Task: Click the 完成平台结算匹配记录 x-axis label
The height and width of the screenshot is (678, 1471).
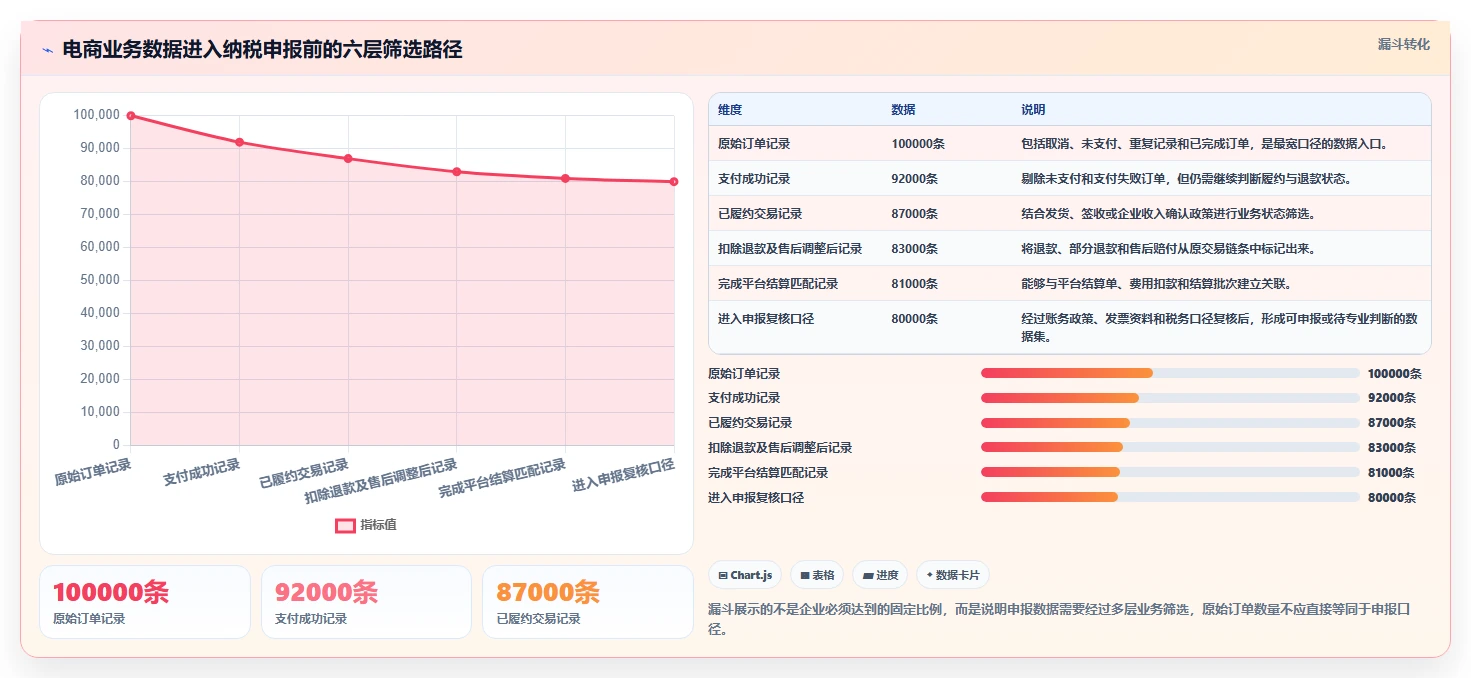Action: [502, 478]
